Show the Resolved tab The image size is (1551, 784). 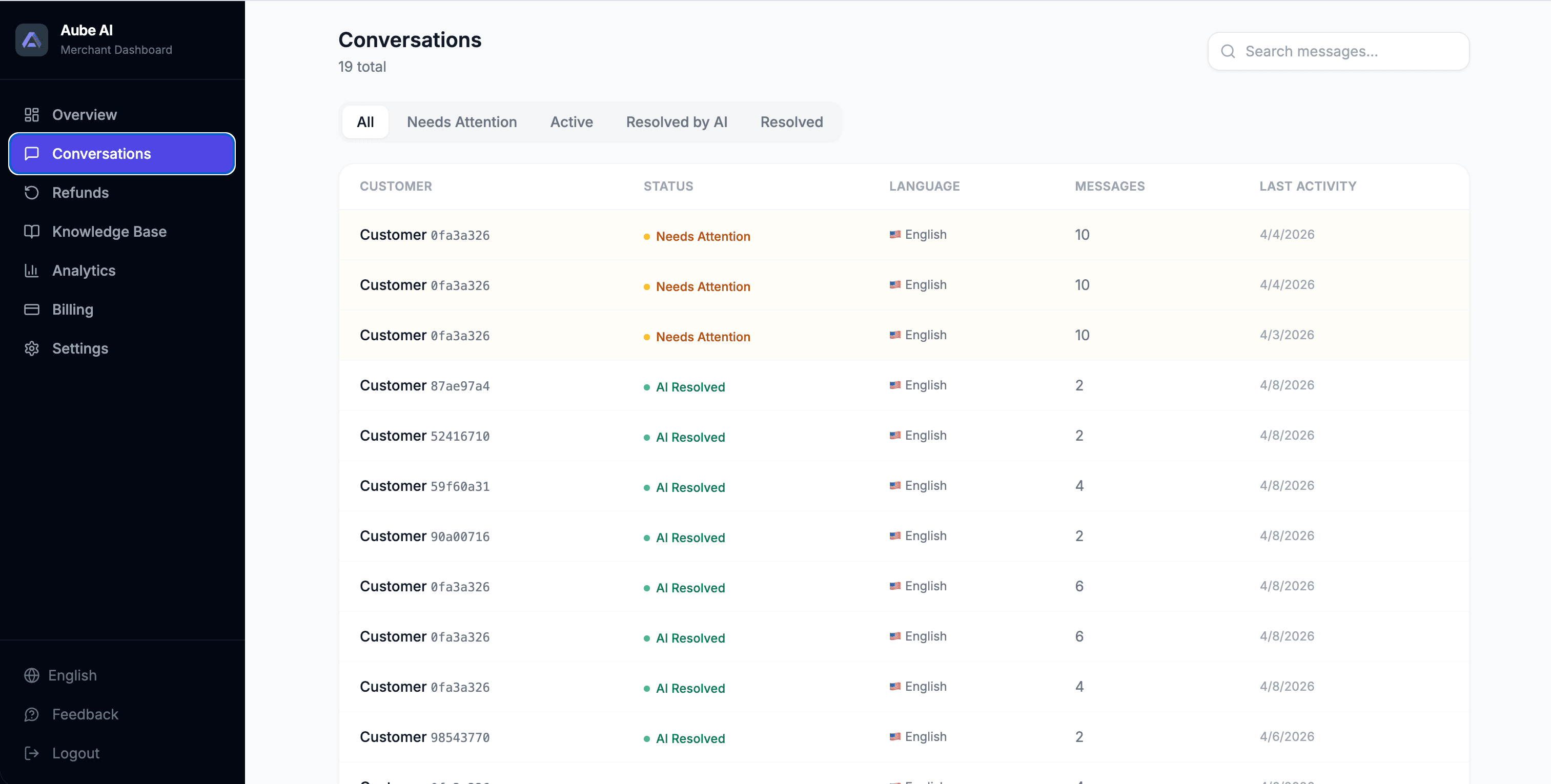coord(791,122)
